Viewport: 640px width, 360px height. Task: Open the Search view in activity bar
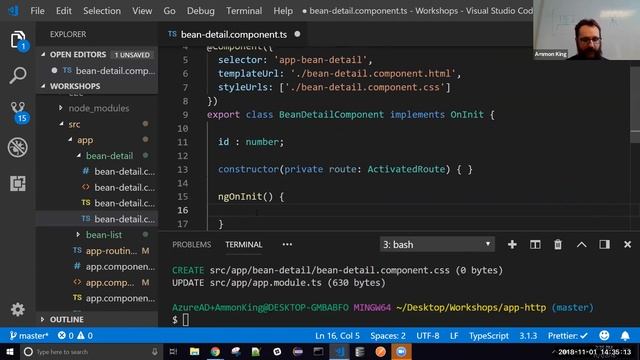tap(18, 76)
